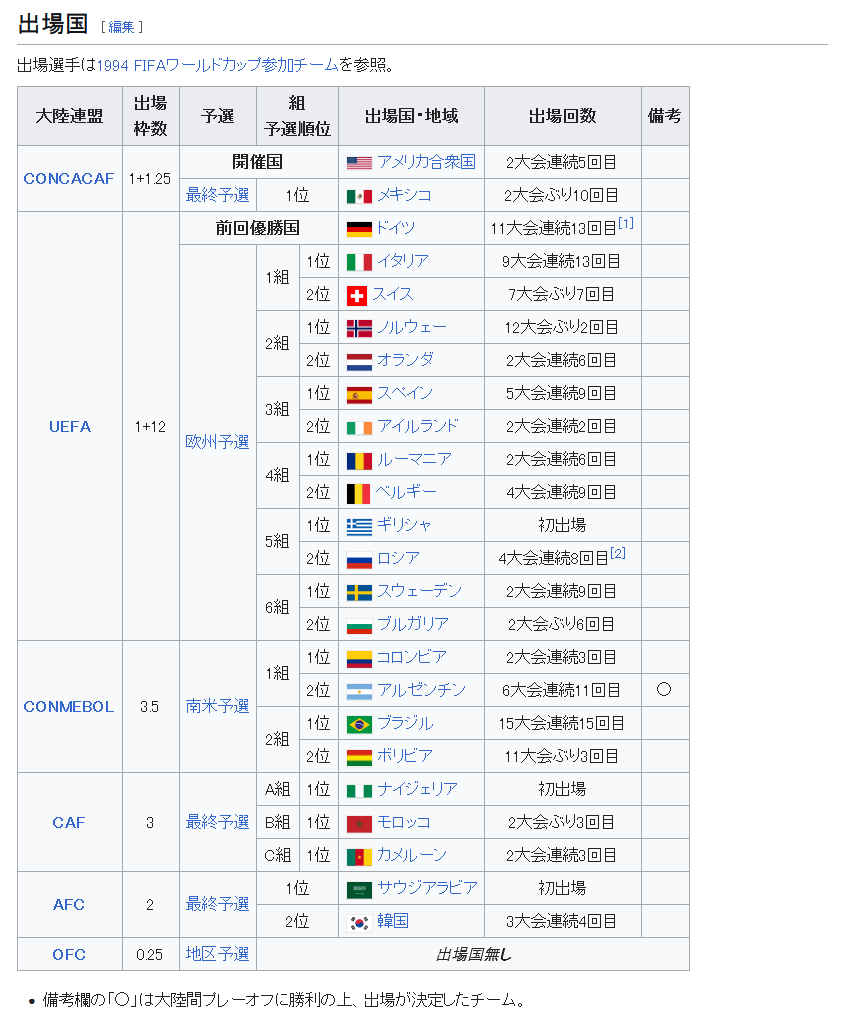This screenshot has height=1026, width=842.
Task: Open the OFC confederation link
Action: (x=69, y=955)
